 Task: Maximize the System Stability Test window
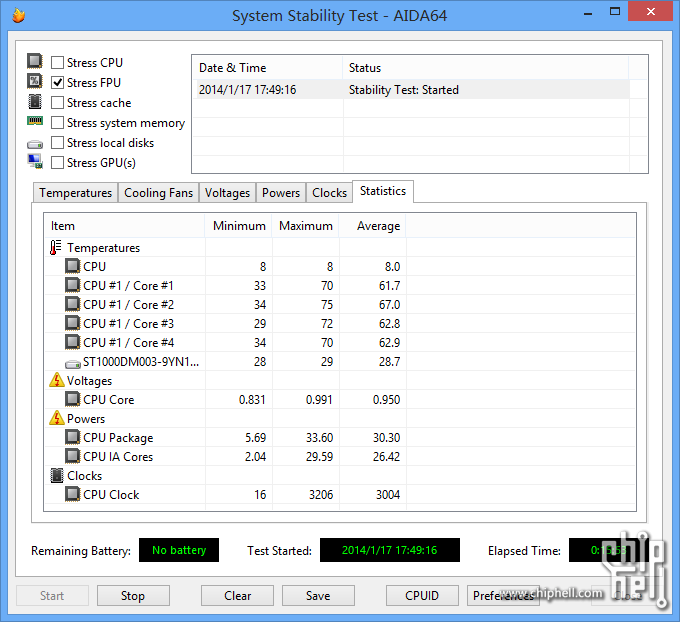(615, 12)
